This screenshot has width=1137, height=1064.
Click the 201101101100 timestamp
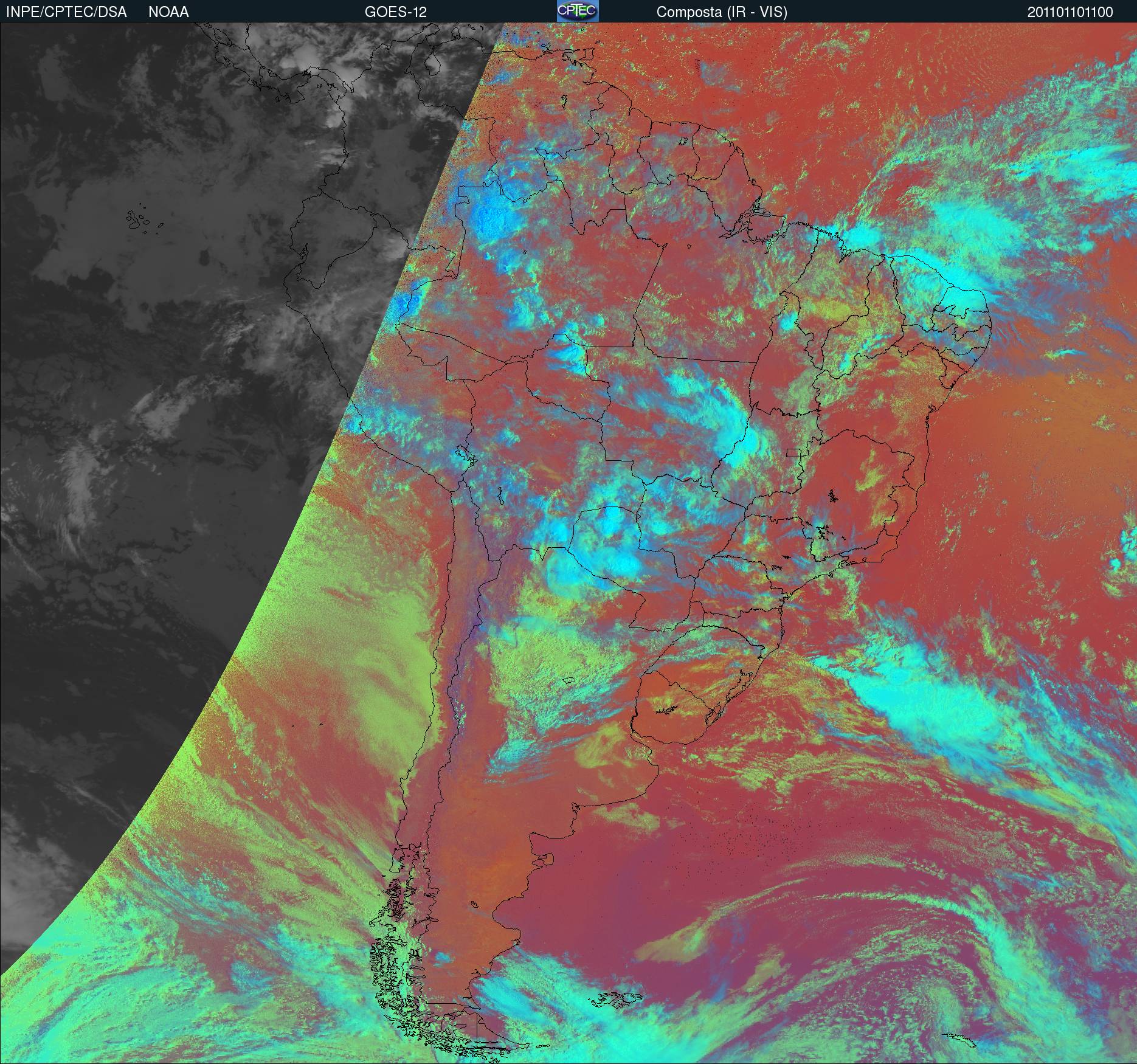pos(1070,12)
